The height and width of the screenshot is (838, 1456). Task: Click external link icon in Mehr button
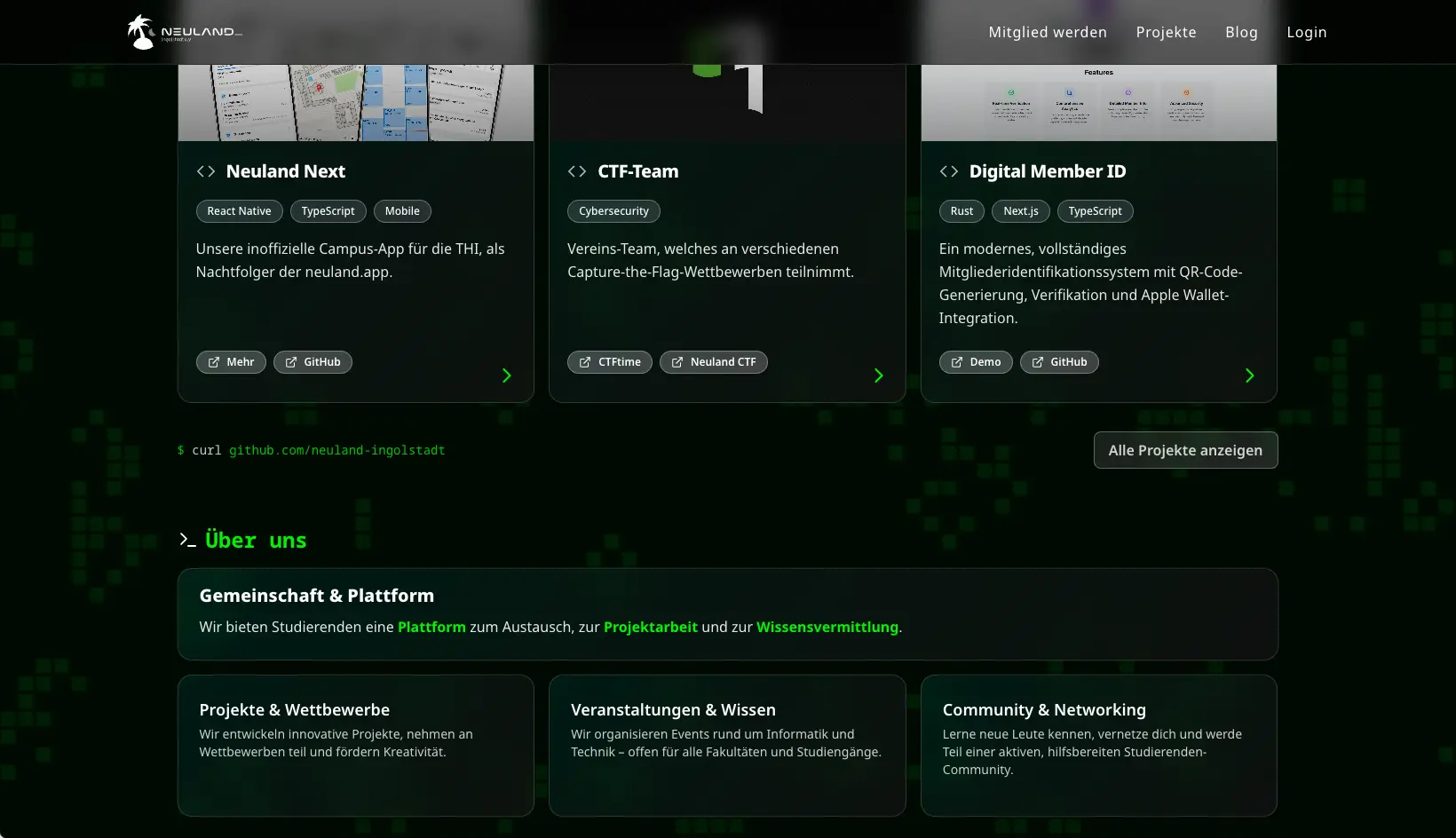pyautogui.click(x=214, y=362)
